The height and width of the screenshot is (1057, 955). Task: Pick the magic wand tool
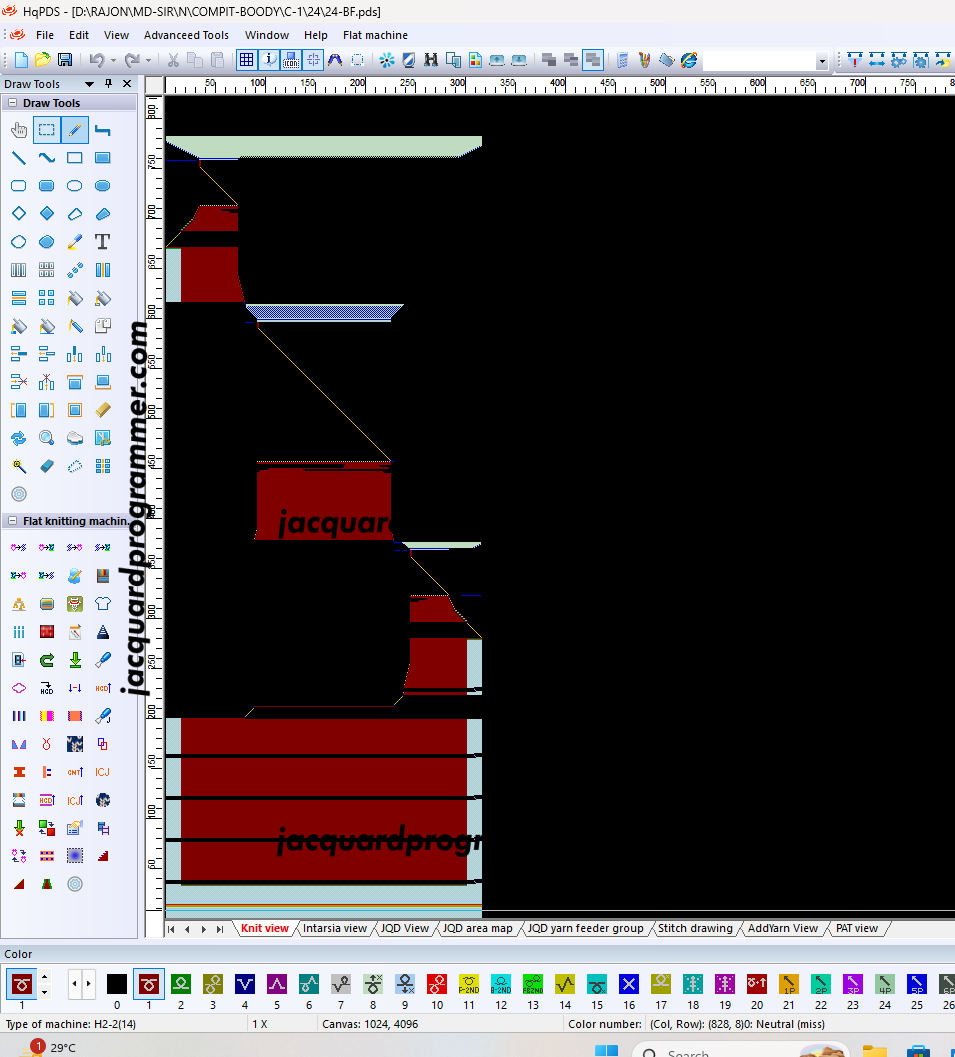click(18, 466)
